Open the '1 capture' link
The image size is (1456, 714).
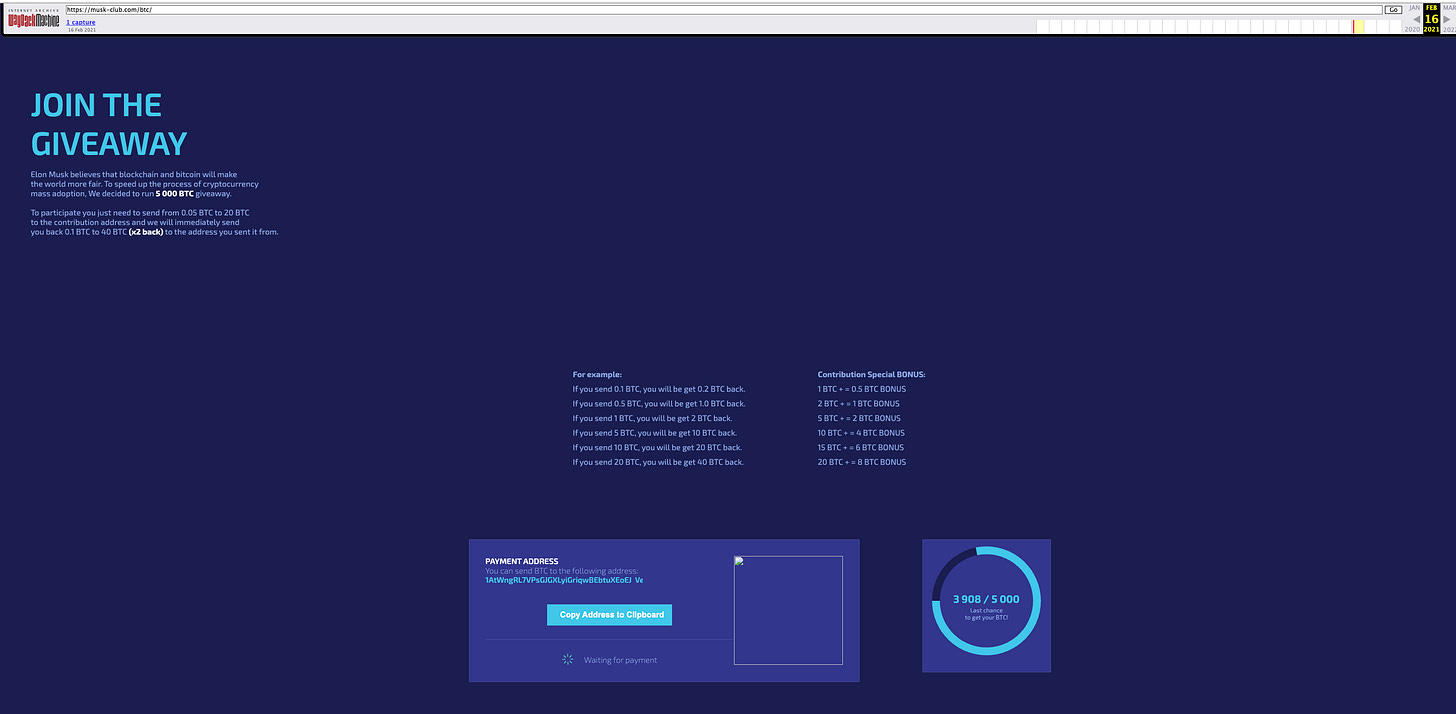point(81,22)
